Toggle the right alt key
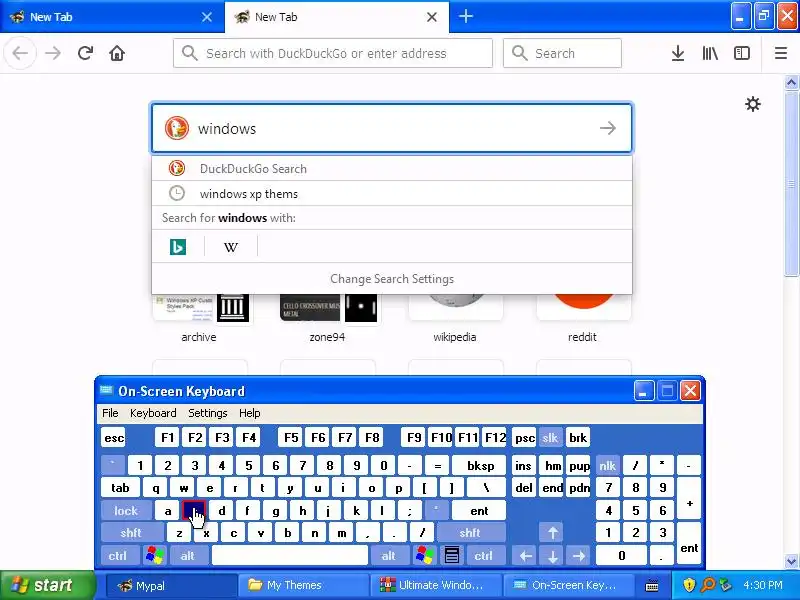 389,556
